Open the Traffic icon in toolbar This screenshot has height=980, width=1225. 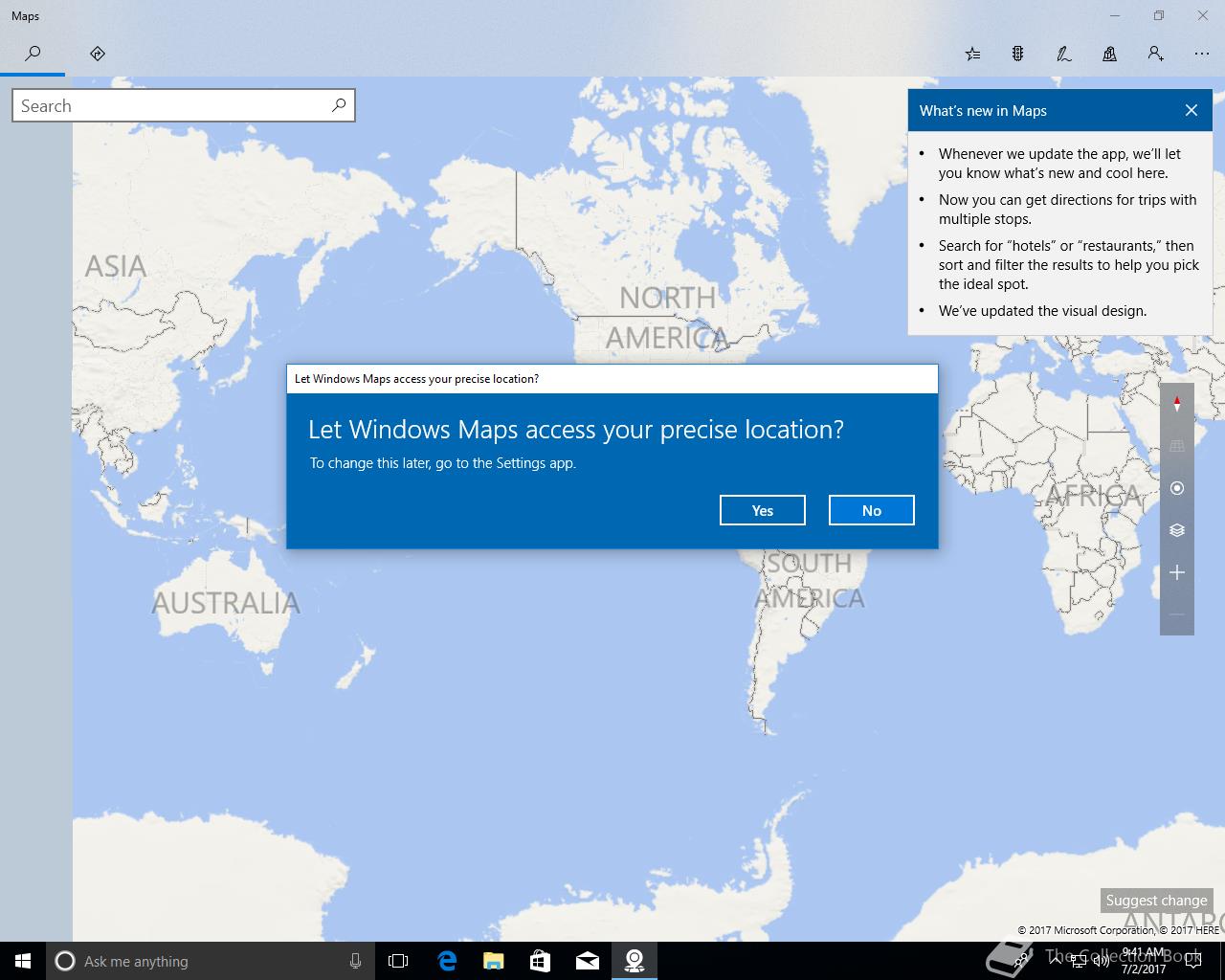pos(1018,54)
